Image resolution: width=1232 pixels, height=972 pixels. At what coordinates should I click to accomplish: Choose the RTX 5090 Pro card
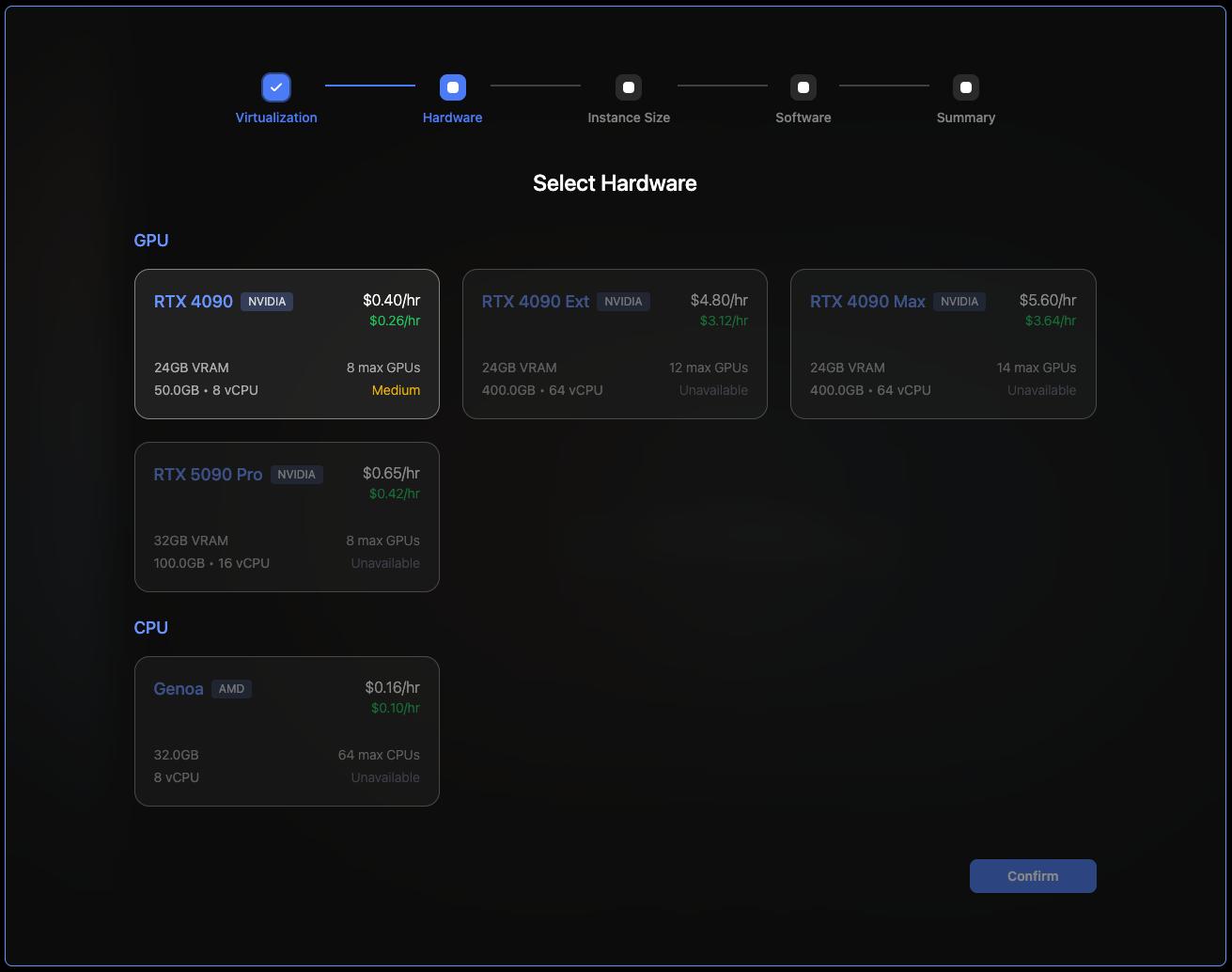[287, 517]
